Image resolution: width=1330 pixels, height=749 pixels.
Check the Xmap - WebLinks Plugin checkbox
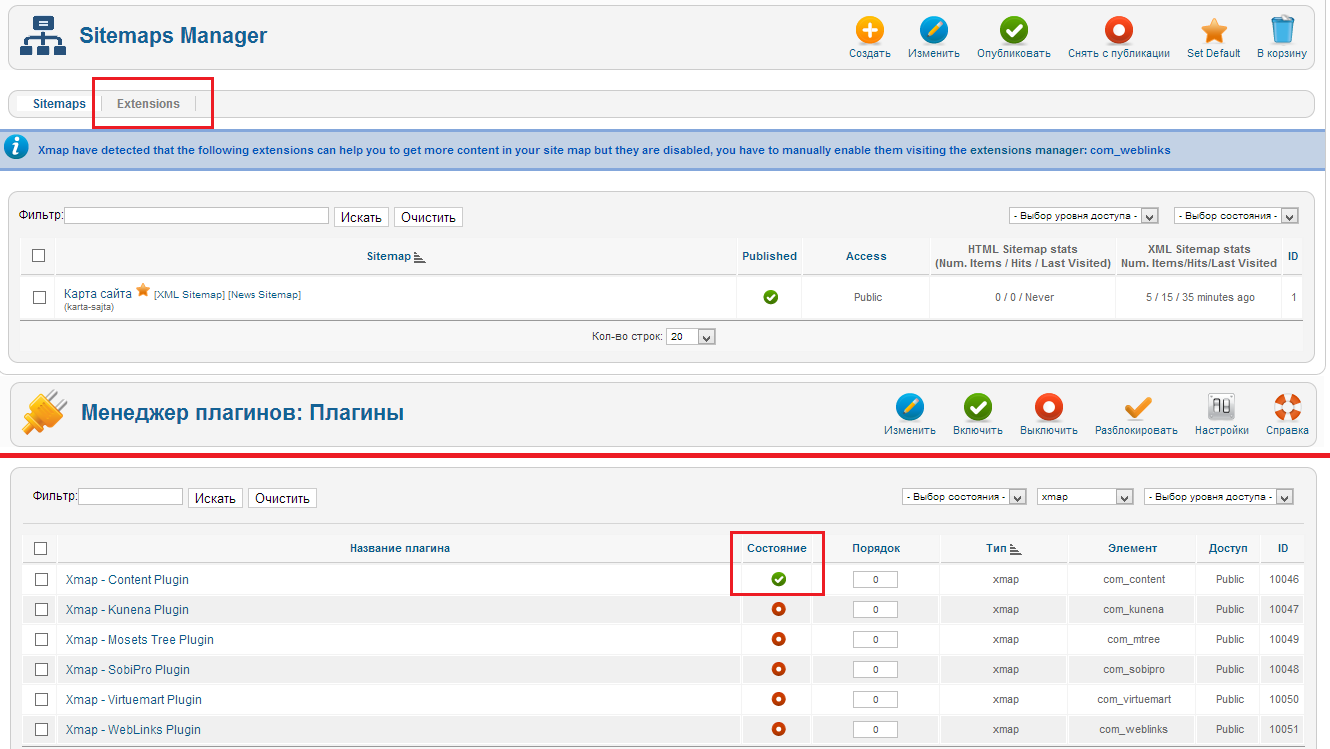coord(41,729)
